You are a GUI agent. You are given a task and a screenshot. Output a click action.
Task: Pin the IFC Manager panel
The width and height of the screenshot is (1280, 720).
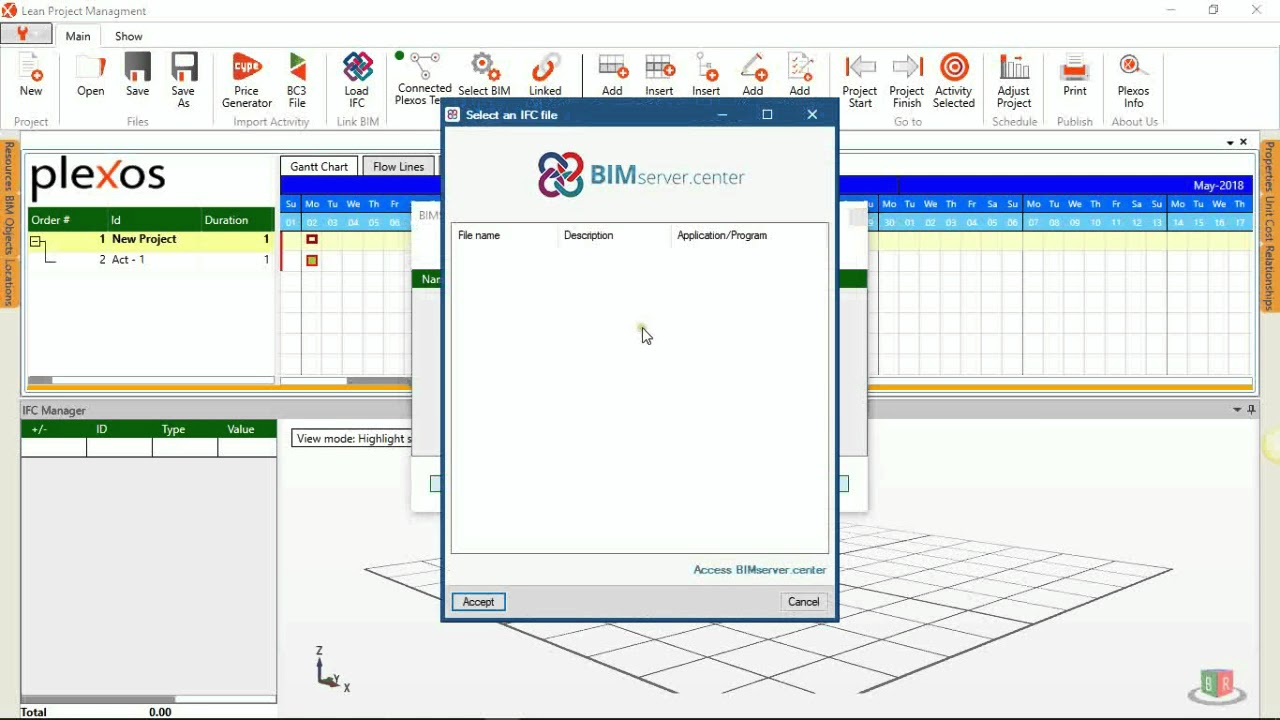pyautogui.click(x=1251, y=410)
